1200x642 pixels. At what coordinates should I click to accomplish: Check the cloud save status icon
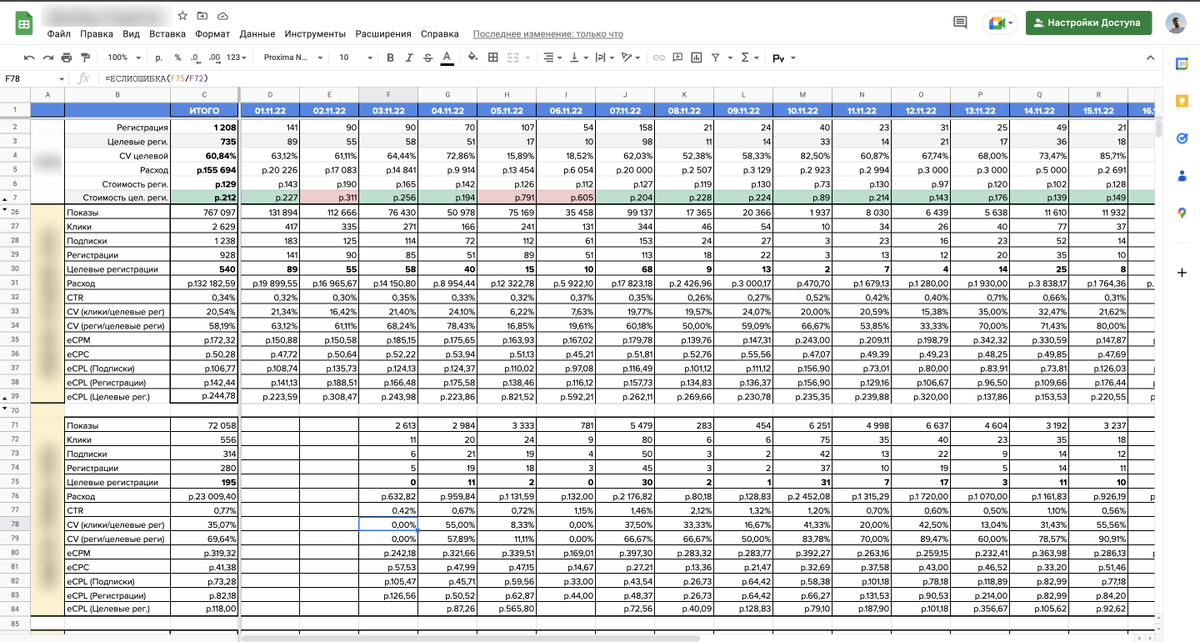[x=222, y=16]
